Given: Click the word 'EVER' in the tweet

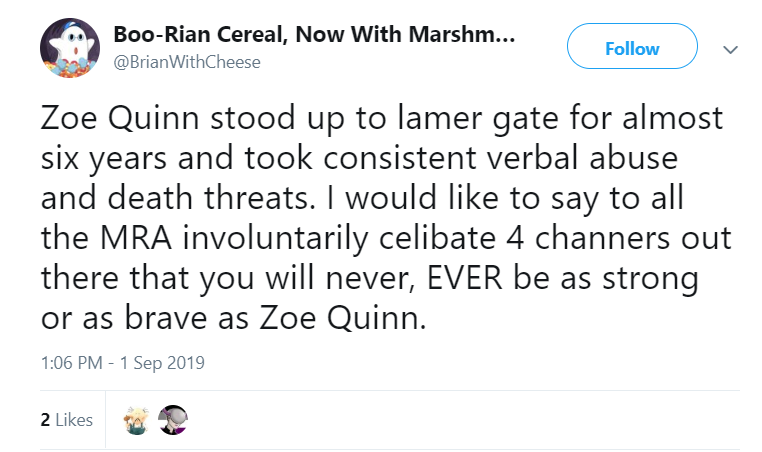Looking at the screenshot, I should [x=464, y=278].
